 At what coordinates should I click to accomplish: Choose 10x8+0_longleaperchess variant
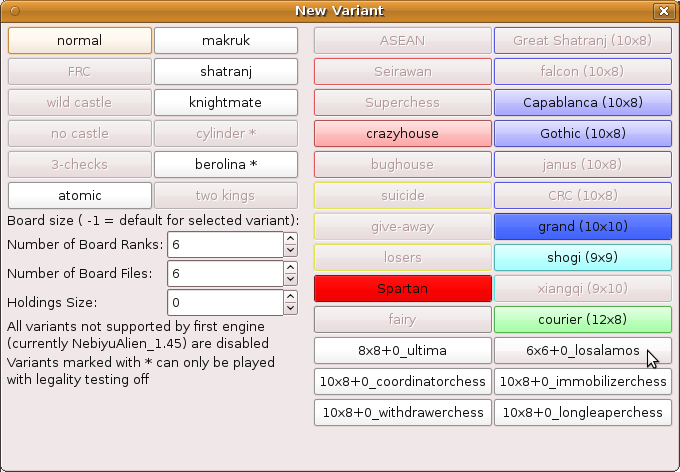[583, 413]
